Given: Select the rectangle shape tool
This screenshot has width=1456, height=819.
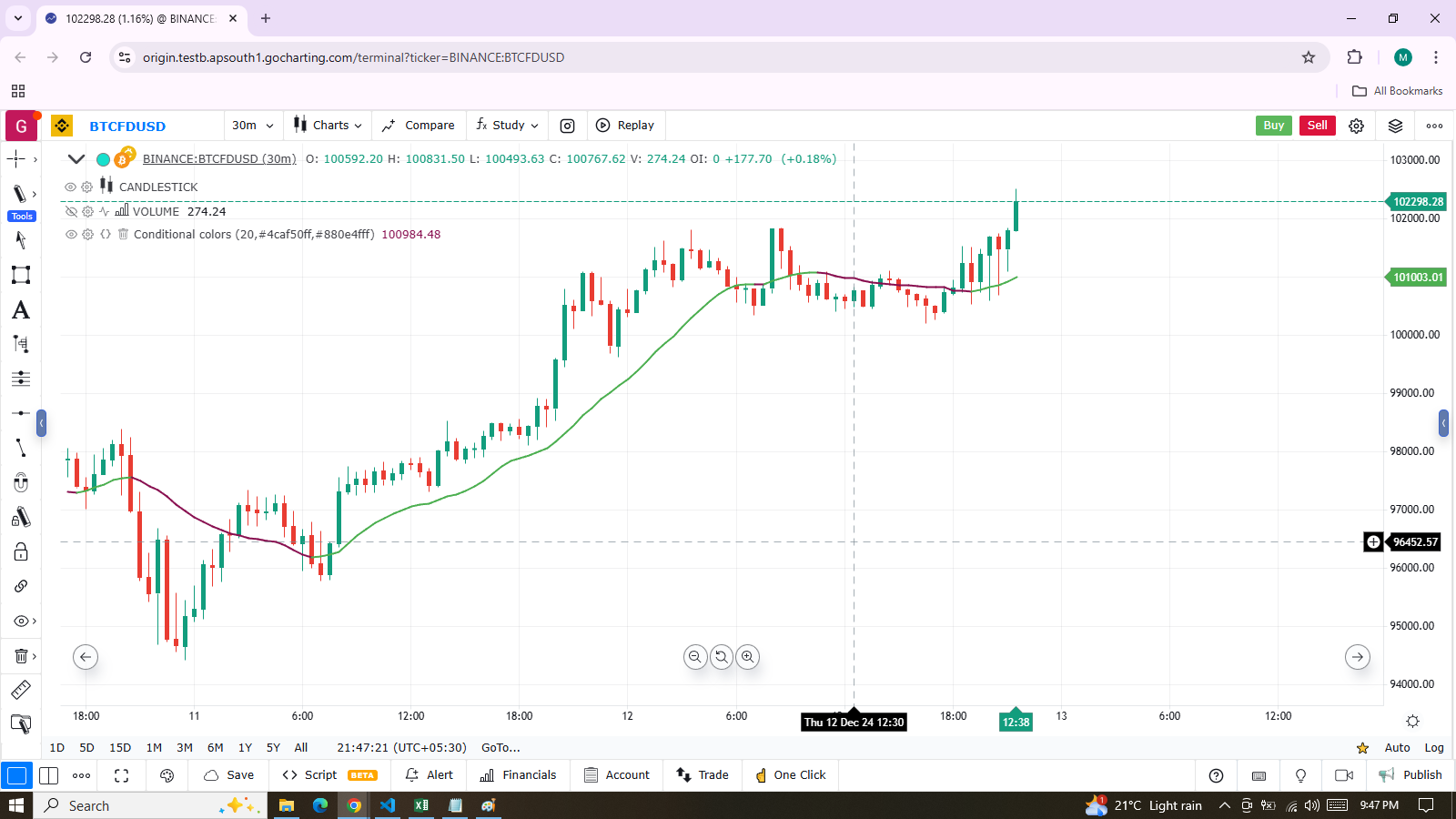Looking at the screenshot, I should click(20, 275).
